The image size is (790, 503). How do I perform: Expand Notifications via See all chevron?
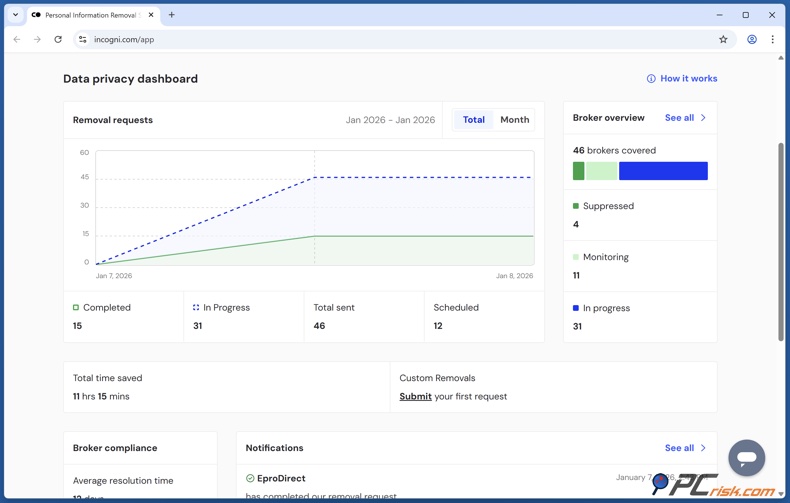pyautogui.click(x=703, y=448)
